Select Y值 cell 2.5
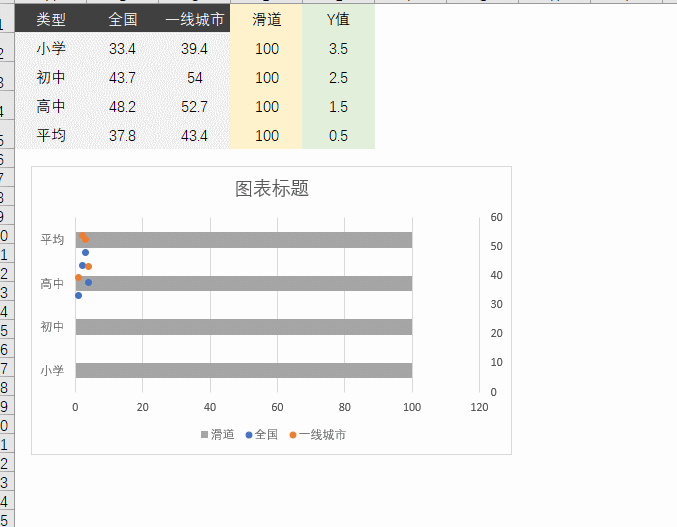This screenshot has width=677, height=527. coord(338,77)
